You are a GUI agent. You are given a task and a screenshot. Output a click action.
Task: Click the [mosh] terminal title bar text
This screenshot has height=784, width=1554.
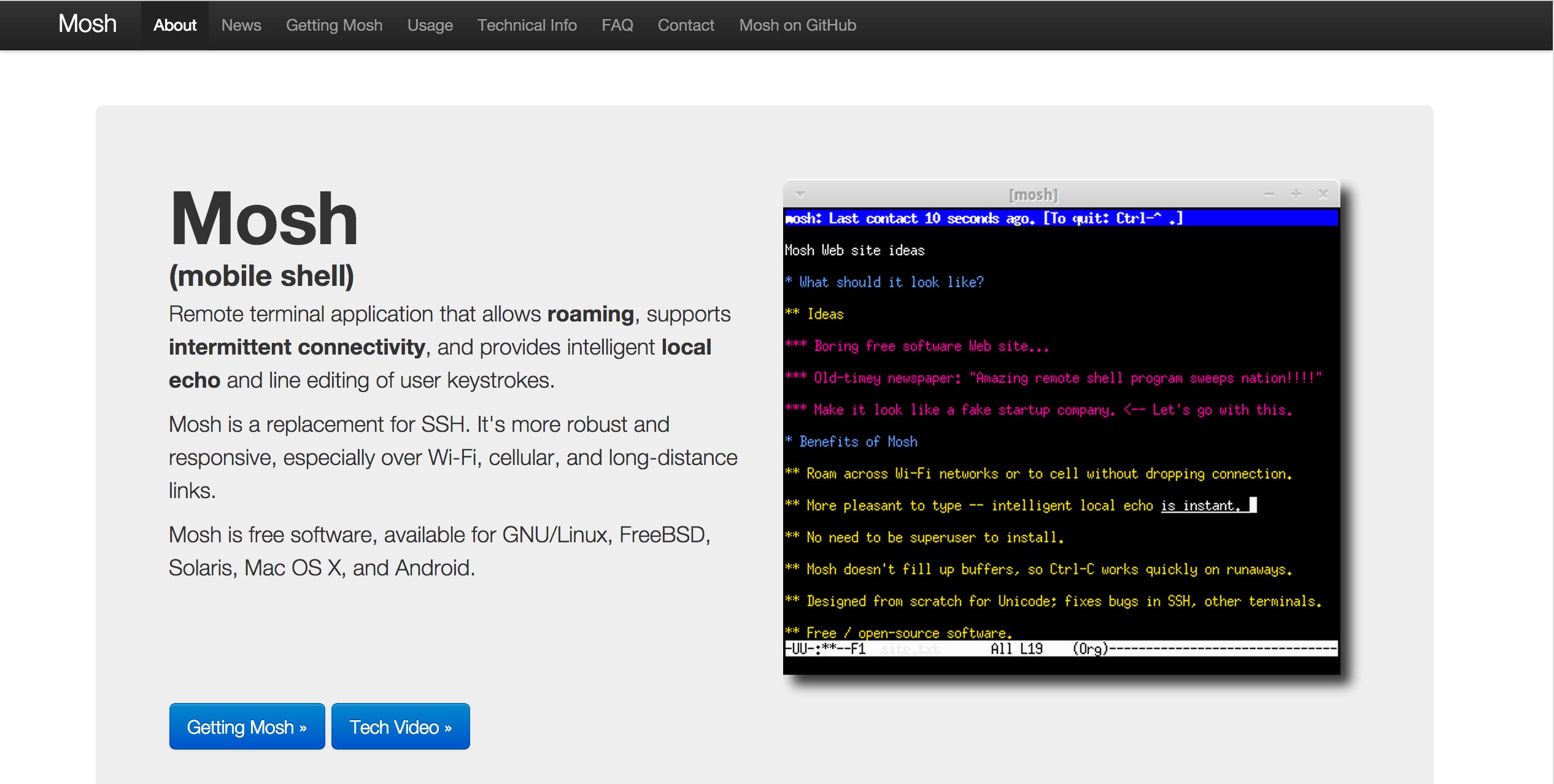click(x=1033, y=195)
